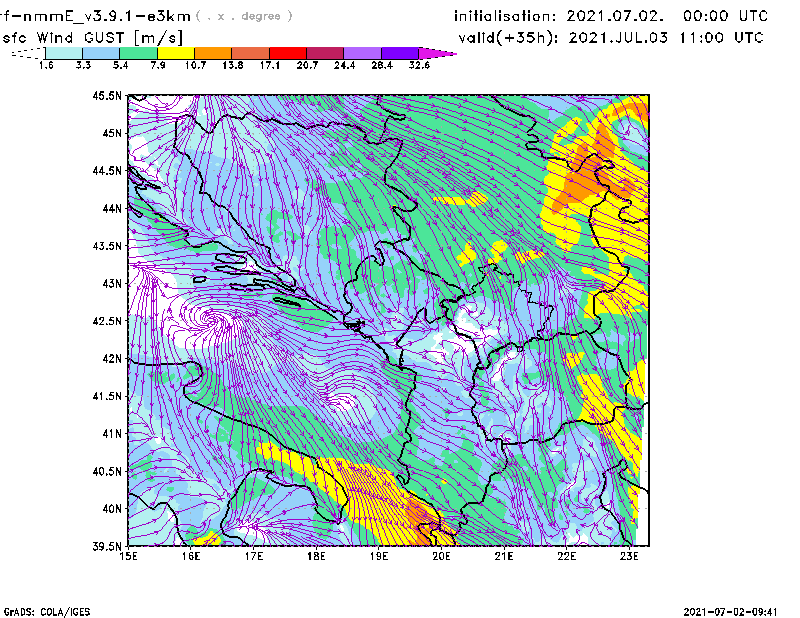The image size is (800, 618).
Task: Click the 15E longitude label
Action: coord(128,556)
